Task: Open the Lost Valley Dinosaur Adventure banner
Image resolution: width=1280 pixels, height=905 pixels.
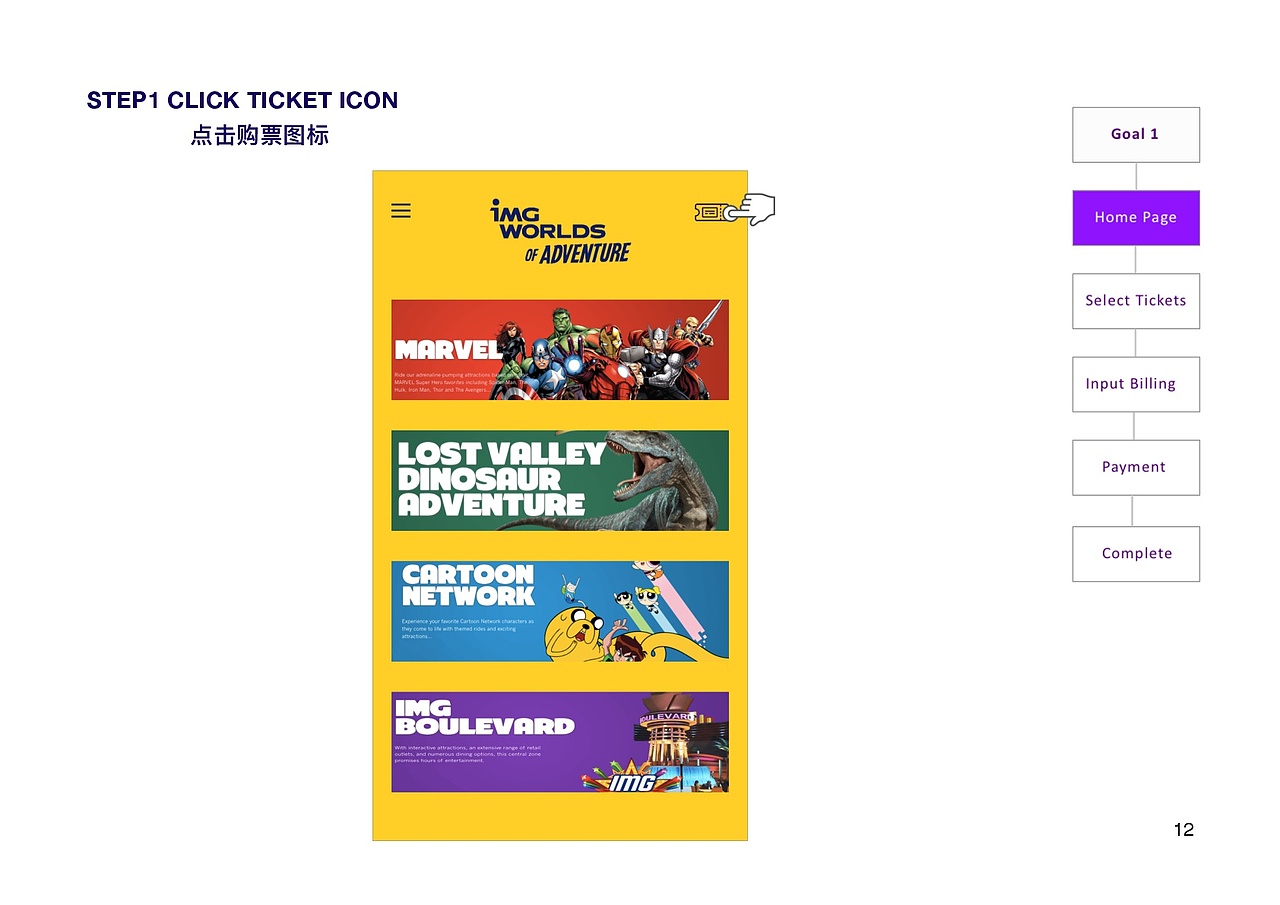Action: (x=560, y=480)
